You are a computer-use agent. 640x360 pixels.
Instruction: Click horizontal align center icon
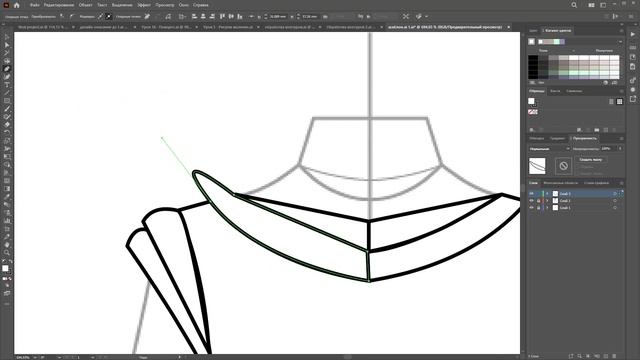pos(203,16)
